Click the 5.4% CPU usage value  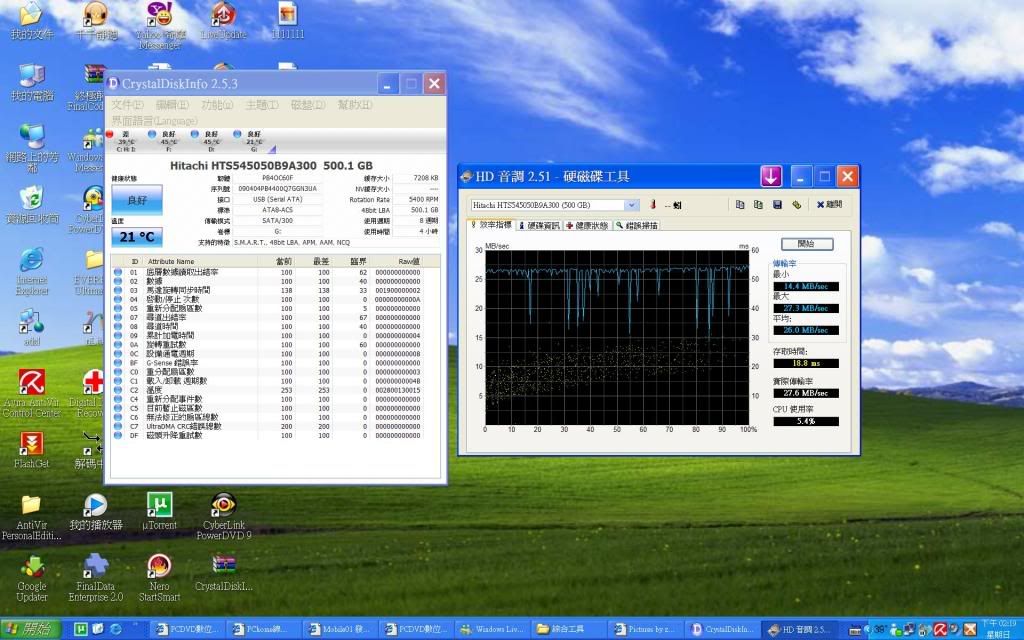pos(806,421)
